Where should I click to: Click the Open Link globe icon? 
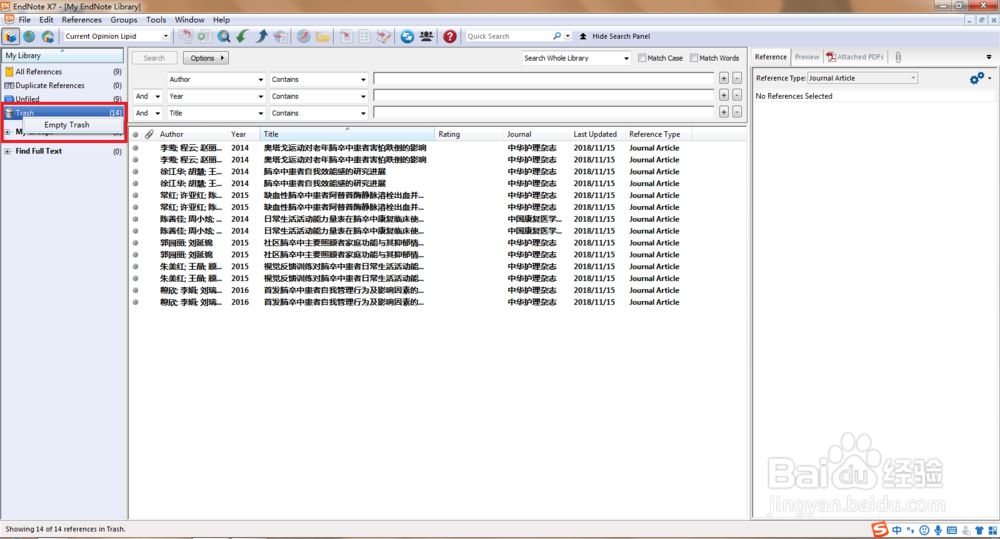[x=304, y=36]
